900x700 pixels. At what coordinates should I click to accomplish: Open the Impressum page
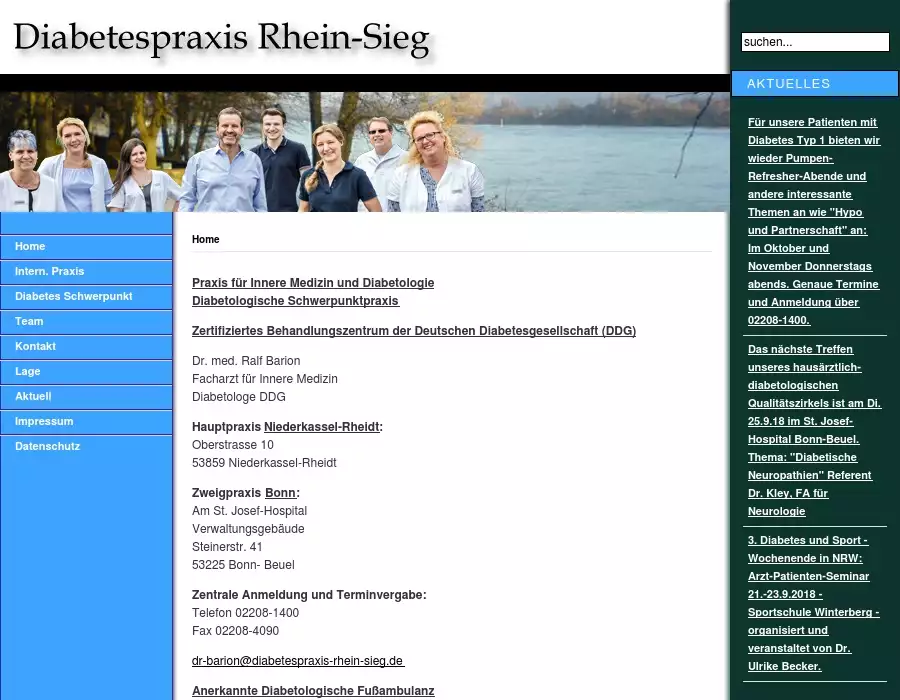(44, 422)
